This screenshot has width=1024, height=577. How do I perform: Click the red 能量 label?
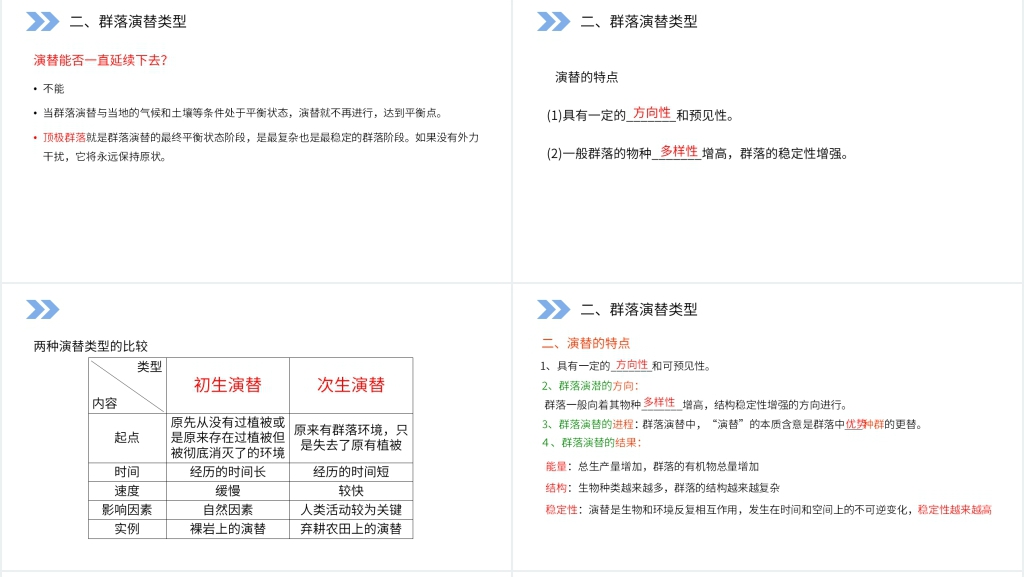pos(556,466)
